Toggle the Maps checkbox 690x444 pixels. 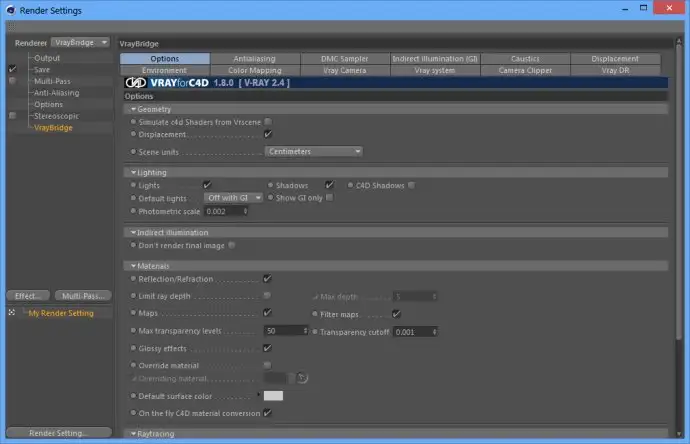(x=267, y=312)
